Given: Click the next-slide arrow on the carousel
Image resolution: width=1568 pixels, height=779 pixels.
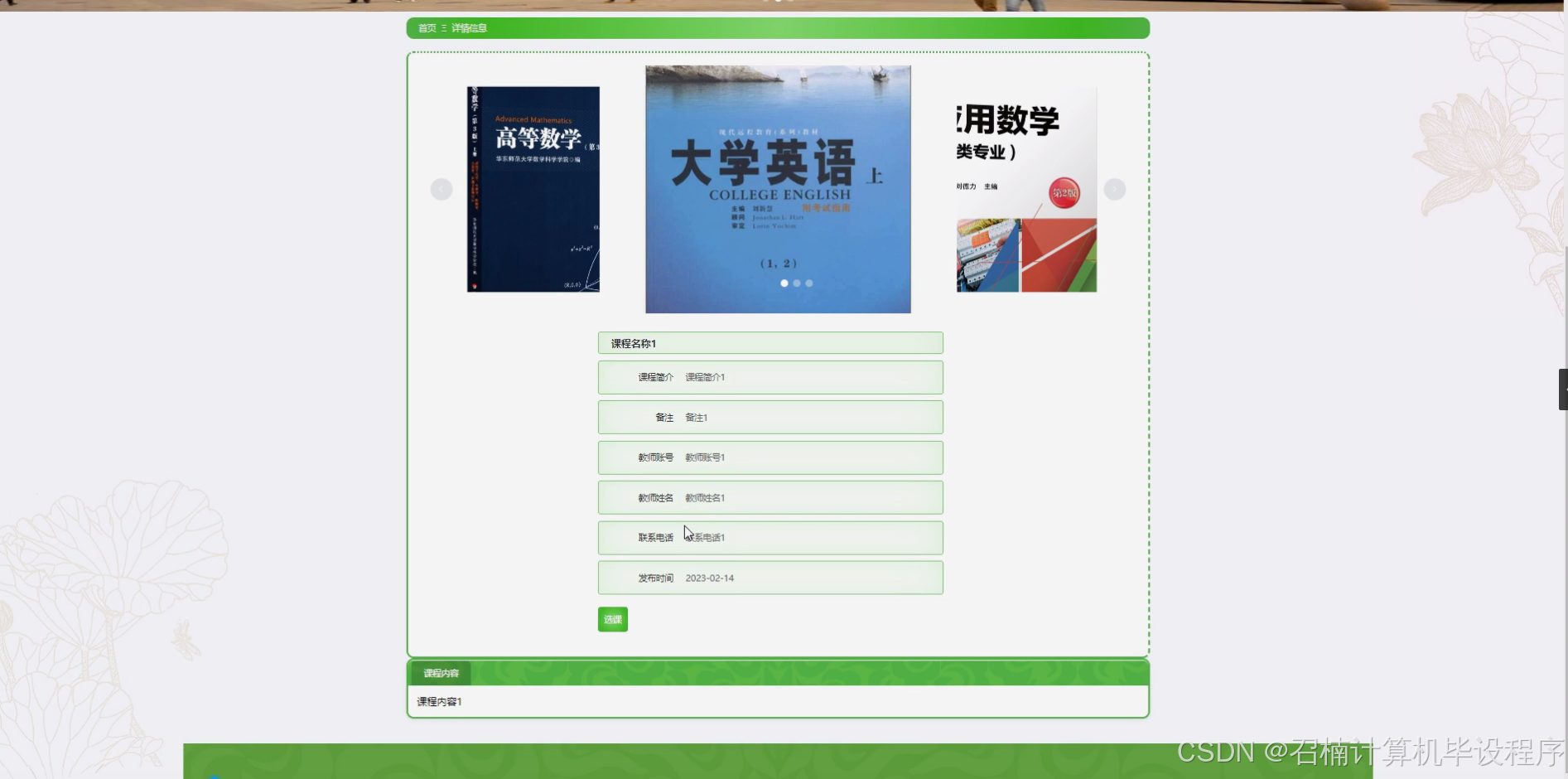Looking at the screenshot, I should (x=1114, y=188).
